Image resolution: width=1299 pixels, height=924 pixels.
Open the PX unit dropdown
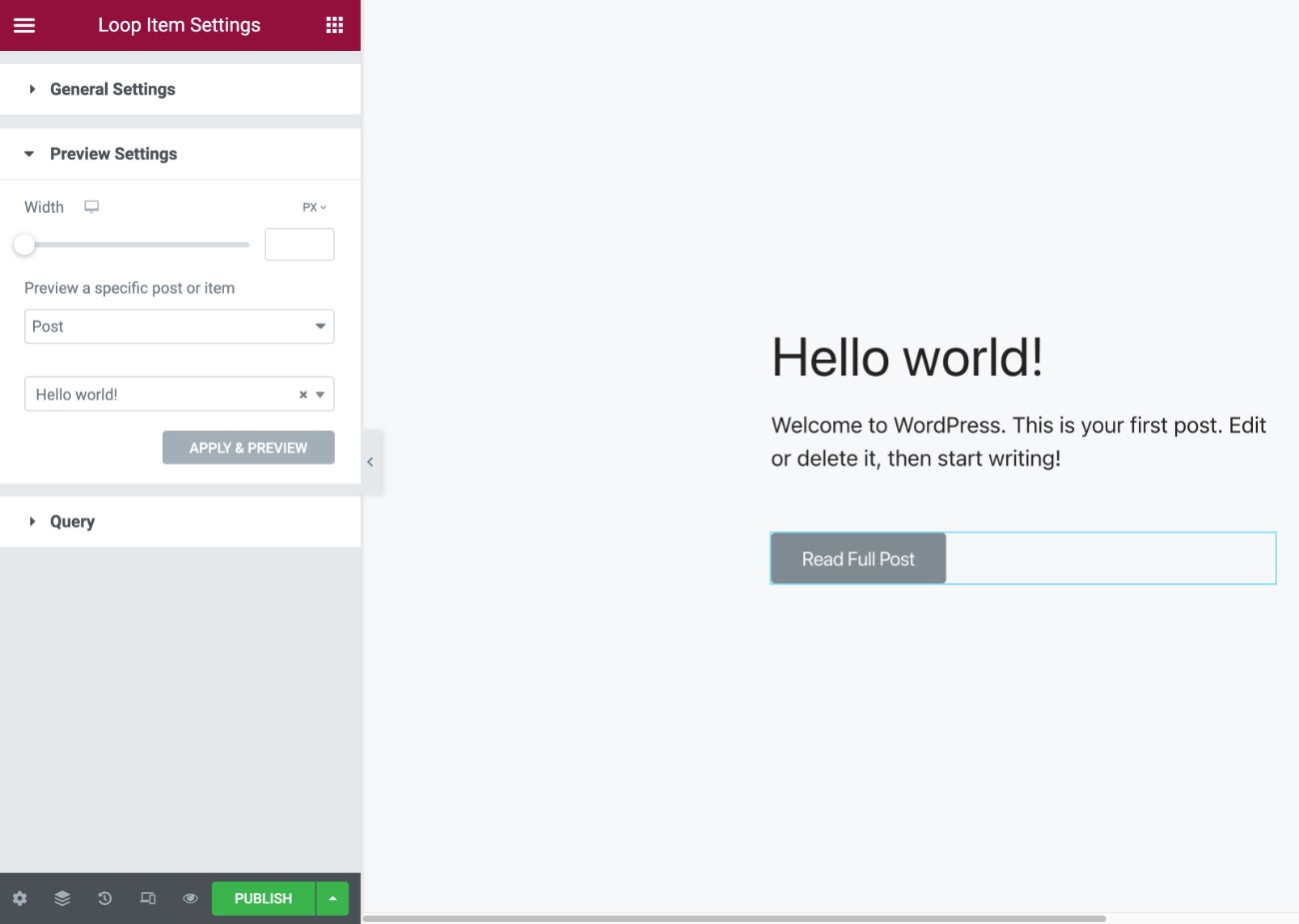point(313,207)
